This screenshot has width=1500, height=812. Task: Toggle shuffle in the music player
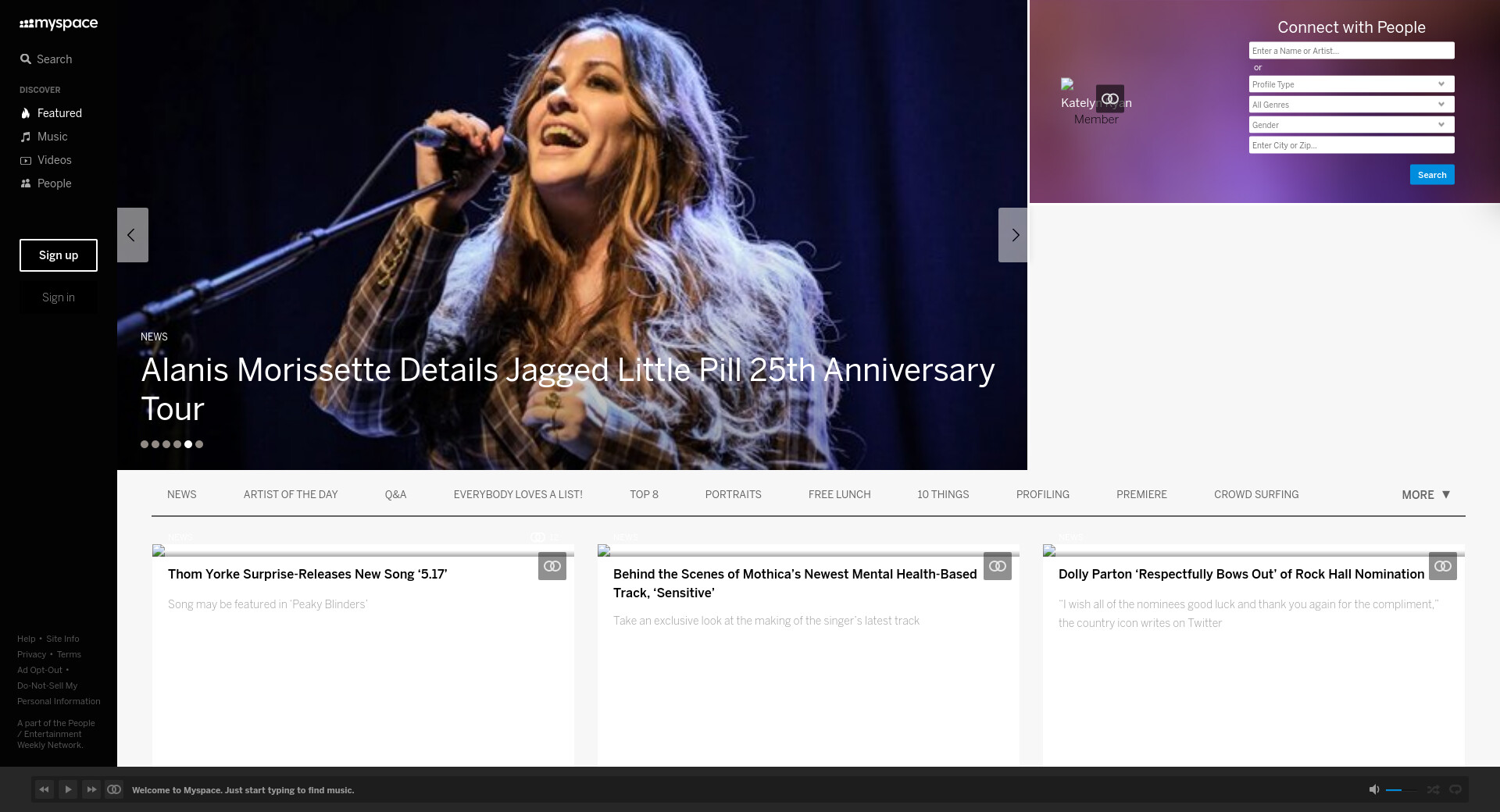tap(1433, 789)
